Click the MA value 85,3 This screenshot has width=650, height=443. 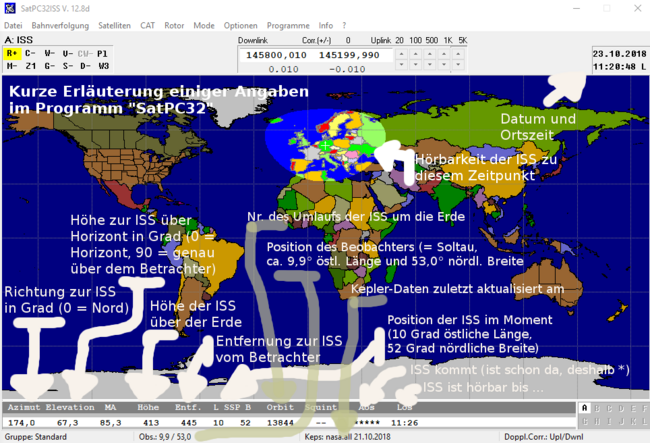pos(111,423)
